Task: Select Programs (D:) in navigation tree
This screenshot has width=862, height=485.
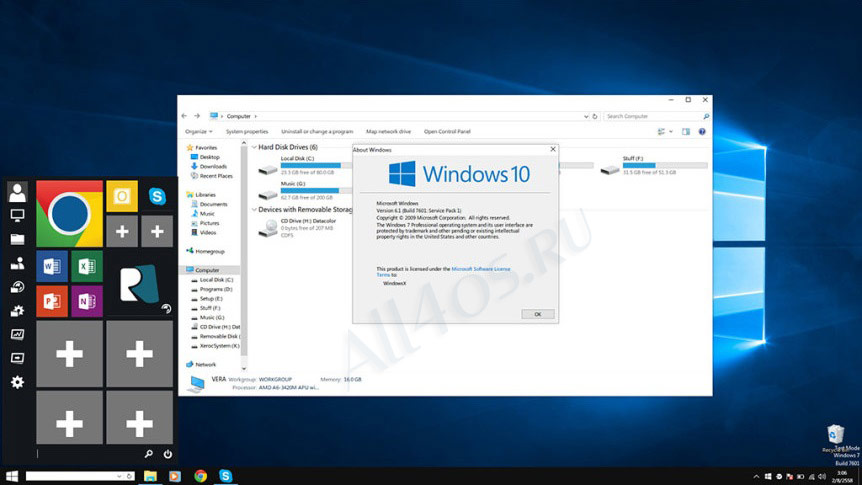Action: pyautogui.click(x=216, y=289)
